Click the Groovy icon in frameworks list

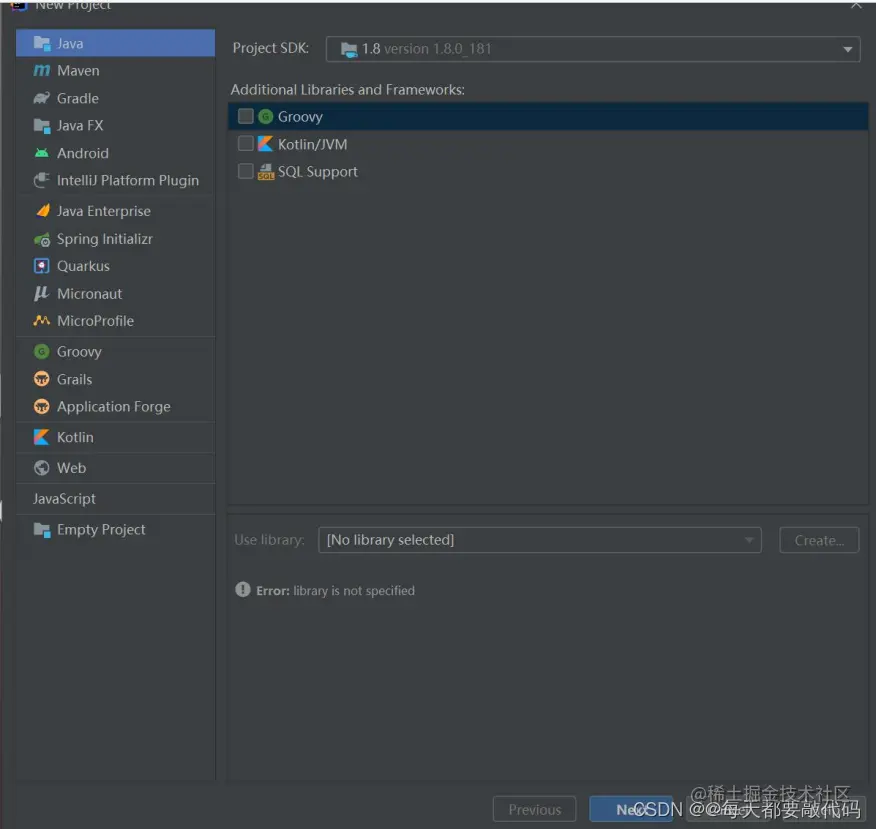[266, 116]
